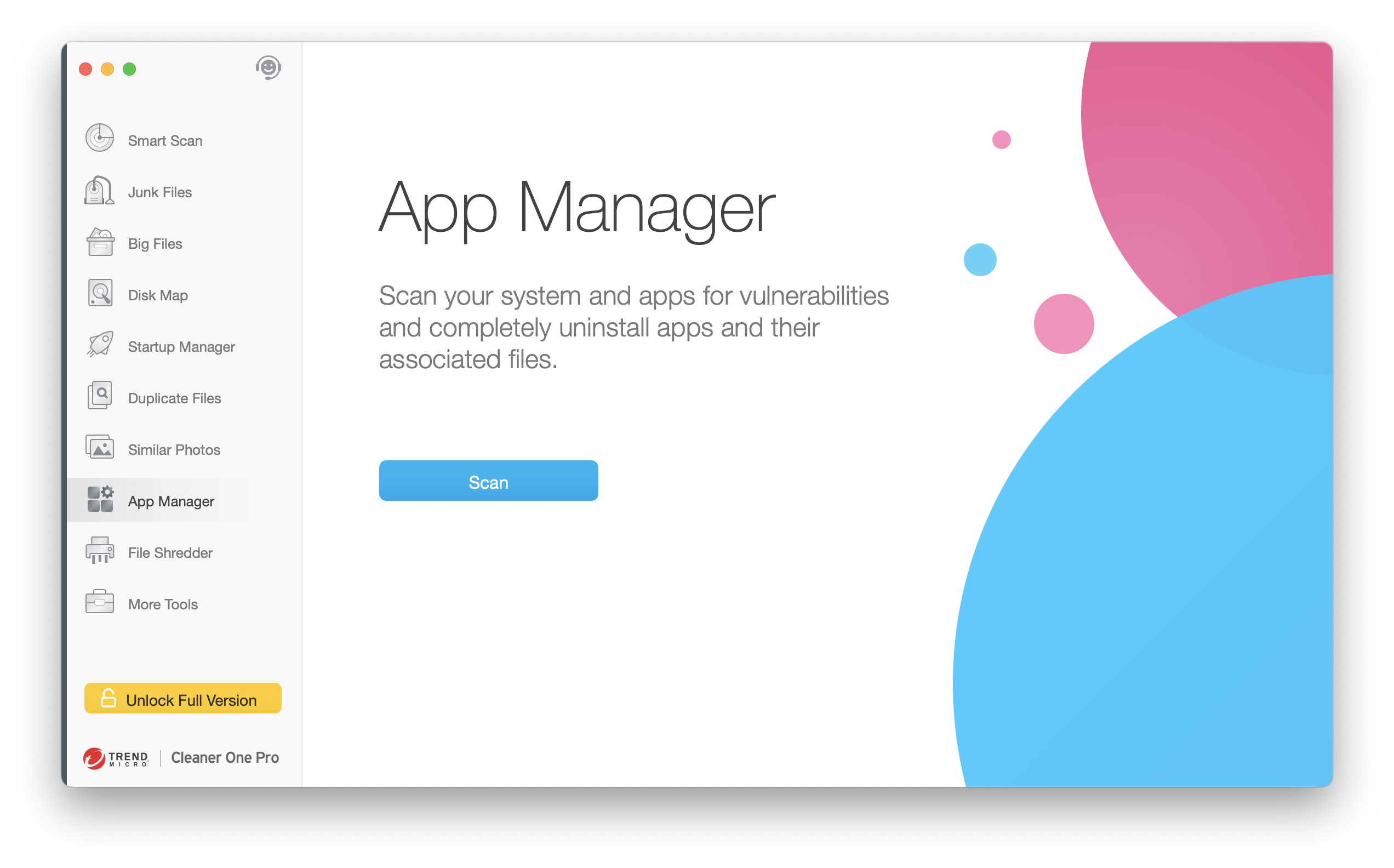Select Smart Scan in sidebar
1394x868 pixels.
165,141
